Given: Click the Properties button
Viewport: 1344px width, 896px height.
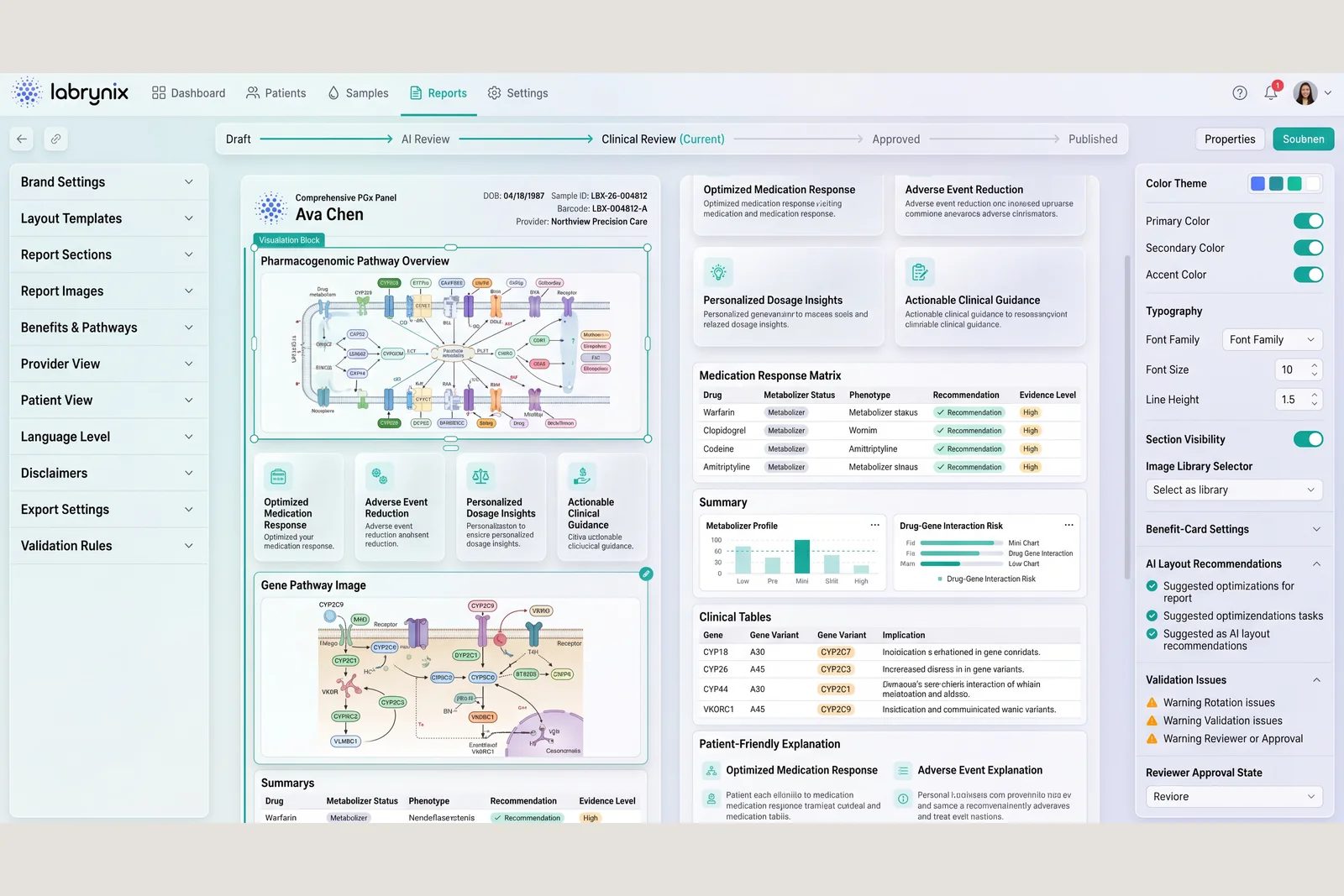Looking at the screenshot, I should [x=1230, y=139].
